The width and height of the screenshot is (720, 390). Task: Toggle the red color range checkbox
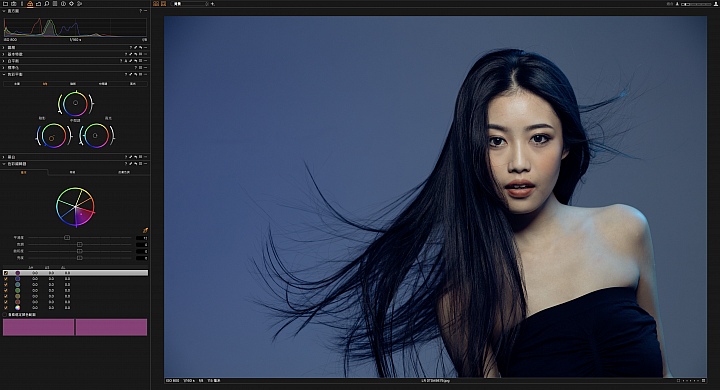(6, 302)
